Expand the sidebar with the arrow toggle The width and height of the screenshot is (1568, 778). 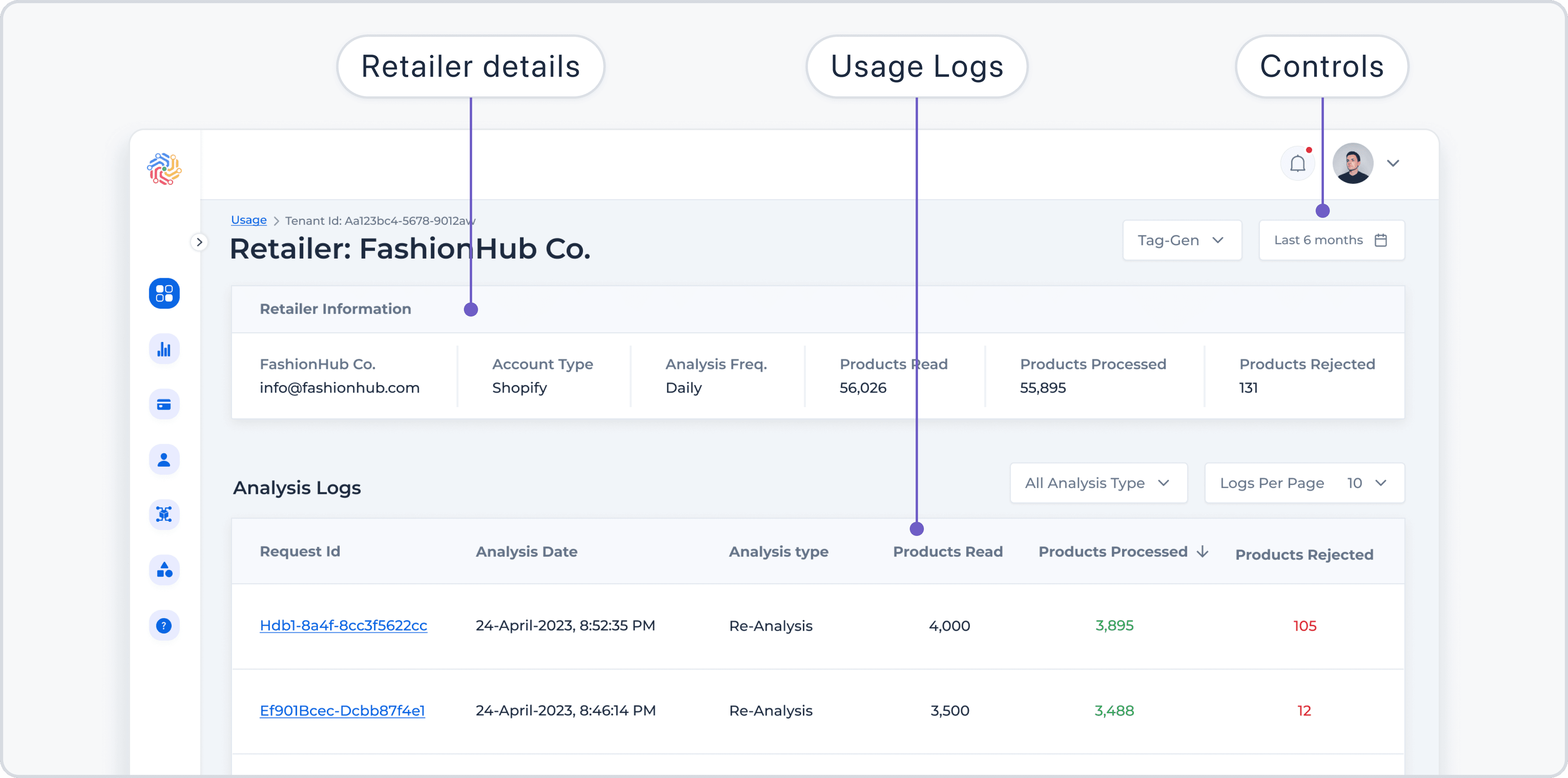click(x=199, y=242)
